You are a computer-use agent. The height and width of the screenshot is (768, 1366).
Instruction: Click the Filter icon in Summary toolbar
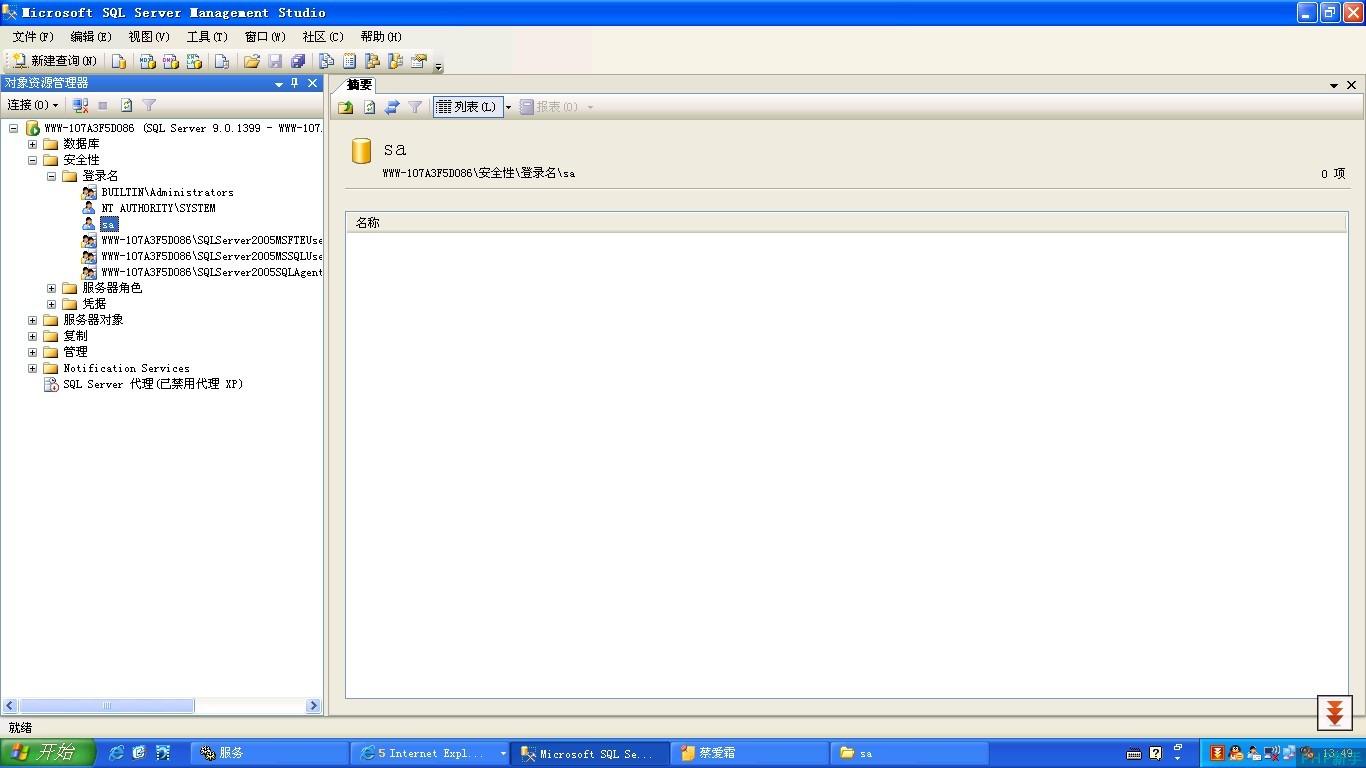(415, 107)
